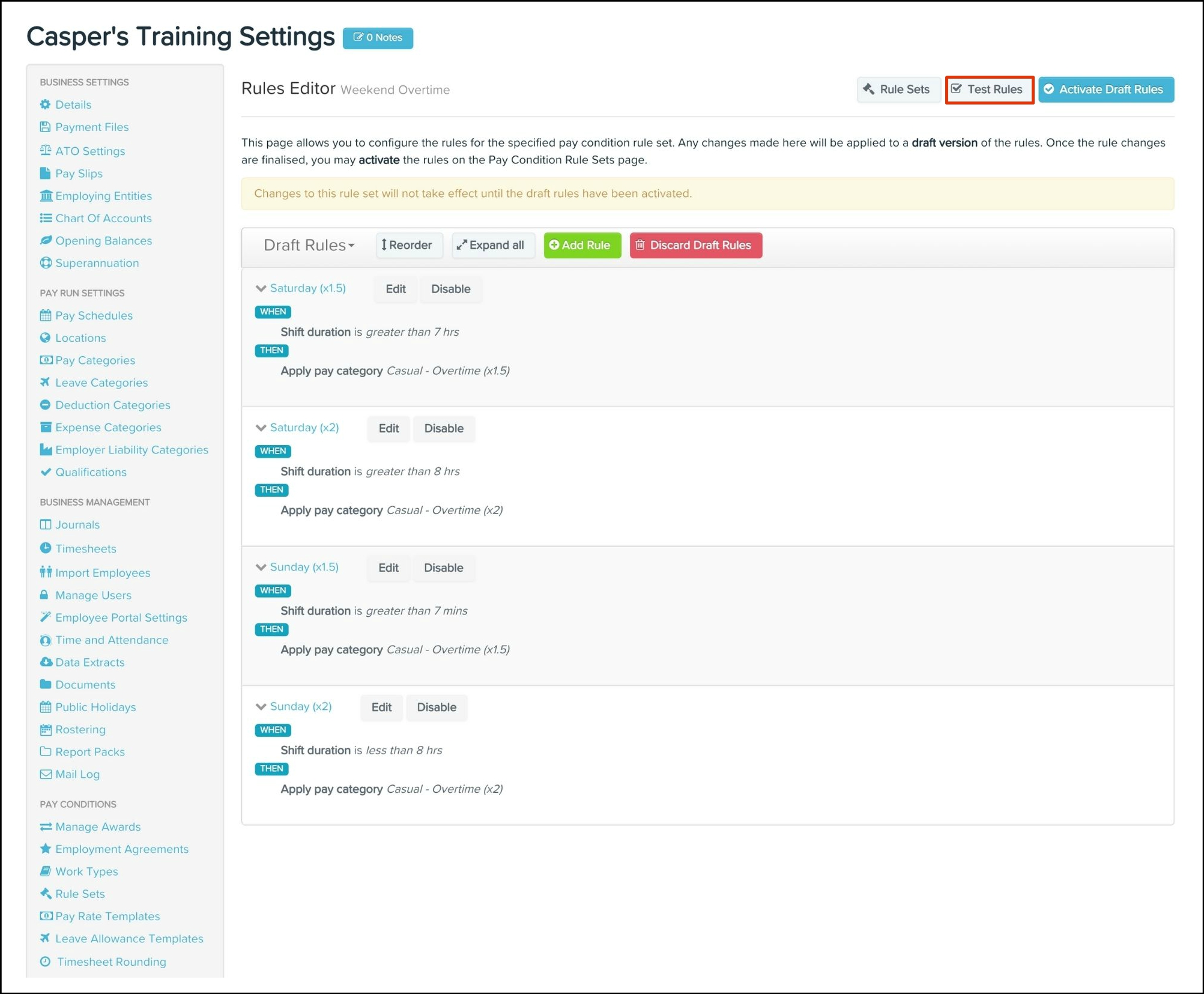
Task: Click the Leave Categories plane icon
Action: pos(46,383)
